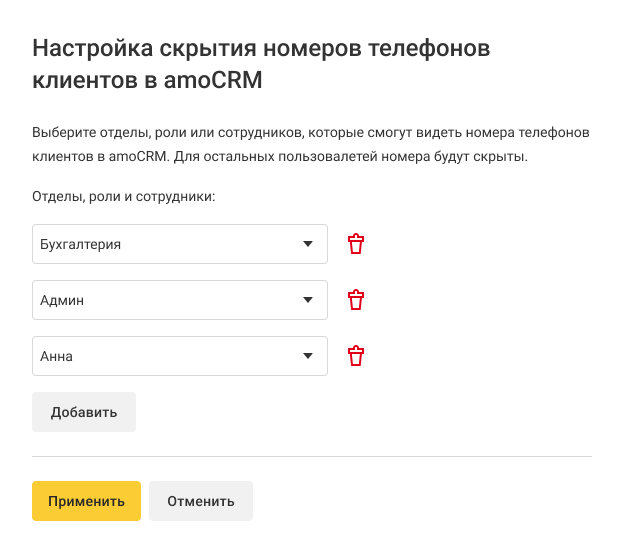Expand the Админ selector using its arrow
The image size is (624, 553).
click(x=308, y=300)
